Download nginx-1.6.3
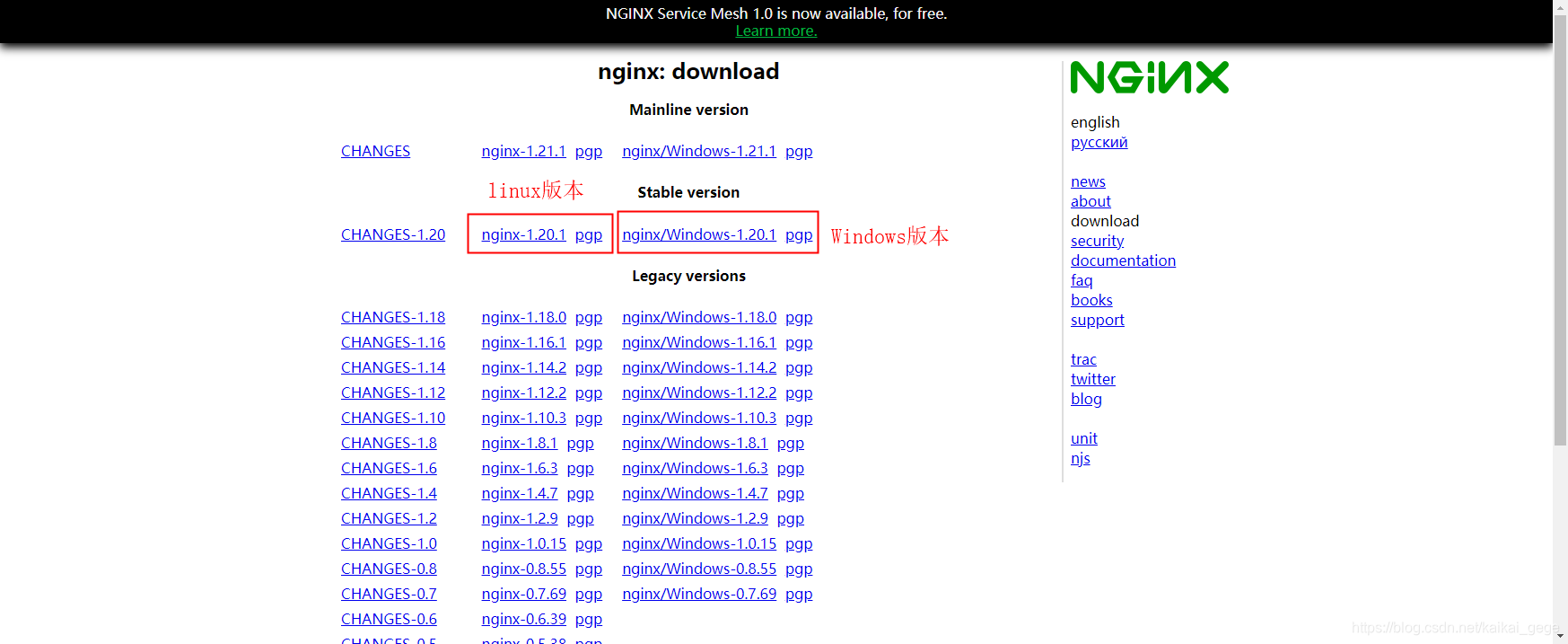This screenshot has height=644, width=1568. coord(520,468)
